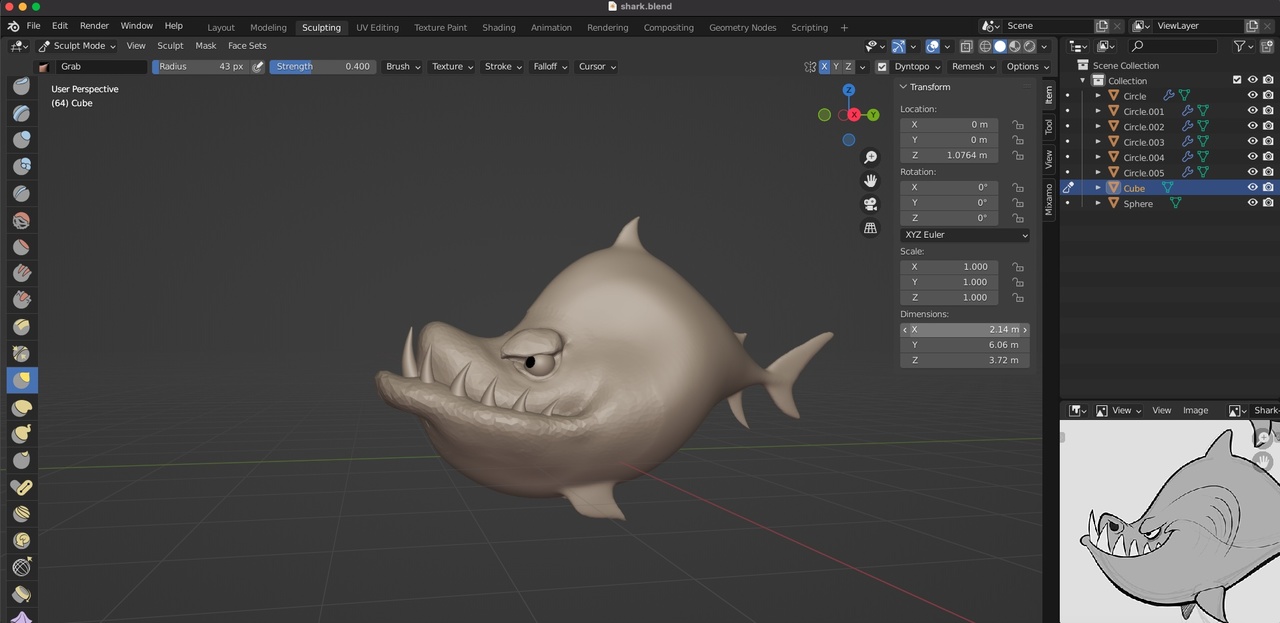Enable rendered viewport shading mode

(x=1030, y=46)
